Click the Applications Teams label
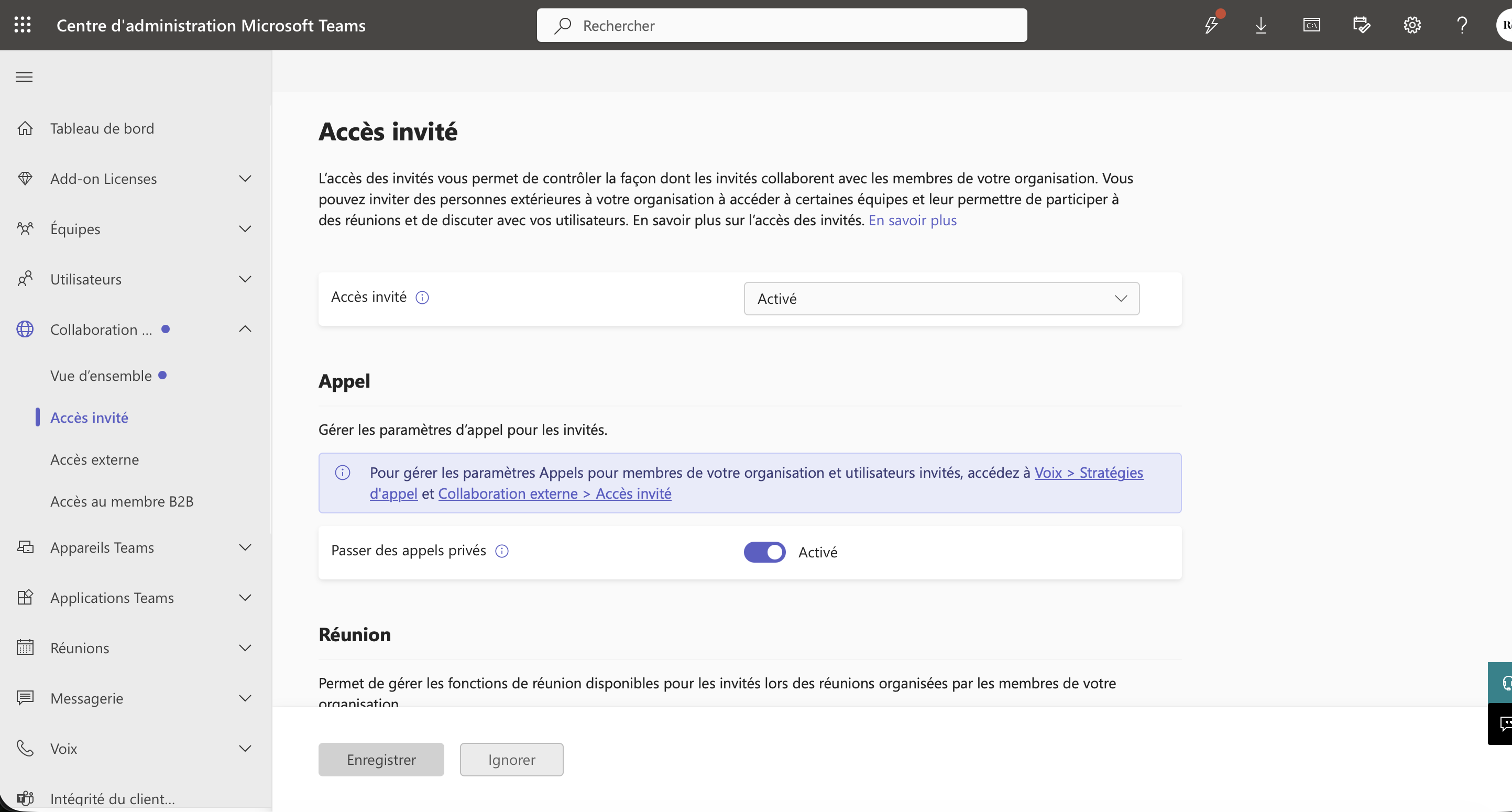The image size is (1512, 812). [112, 597]
